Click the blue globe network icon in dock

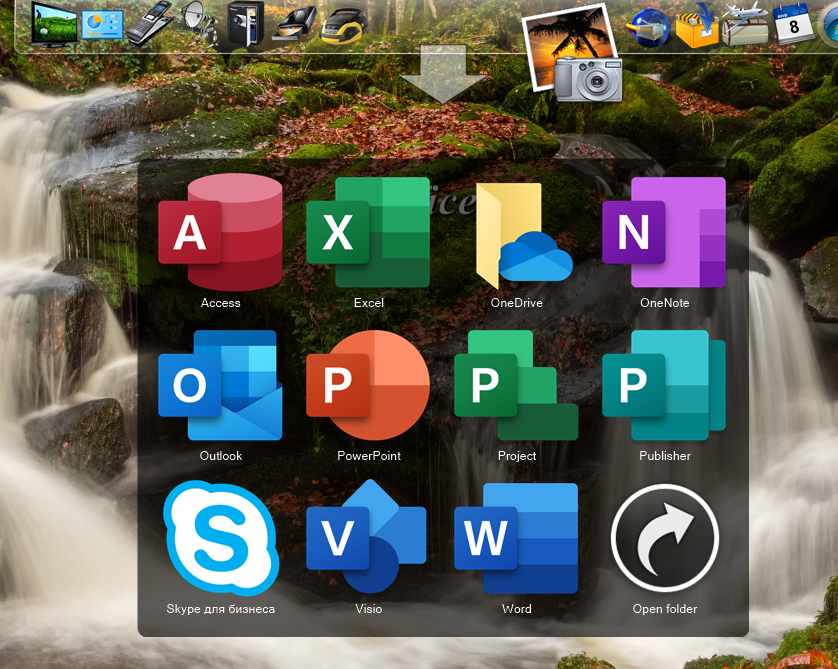[649, 28]
